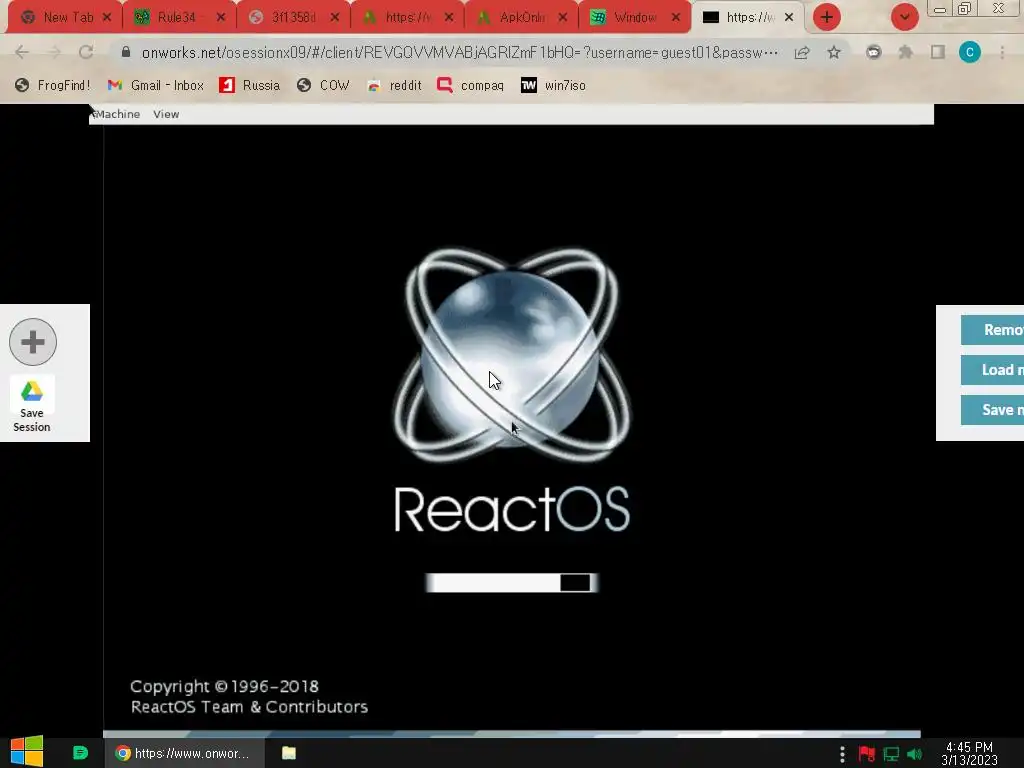Open the extensions puzzle icon
Viewport: 1024px width, 768px height.
point(906,52)
